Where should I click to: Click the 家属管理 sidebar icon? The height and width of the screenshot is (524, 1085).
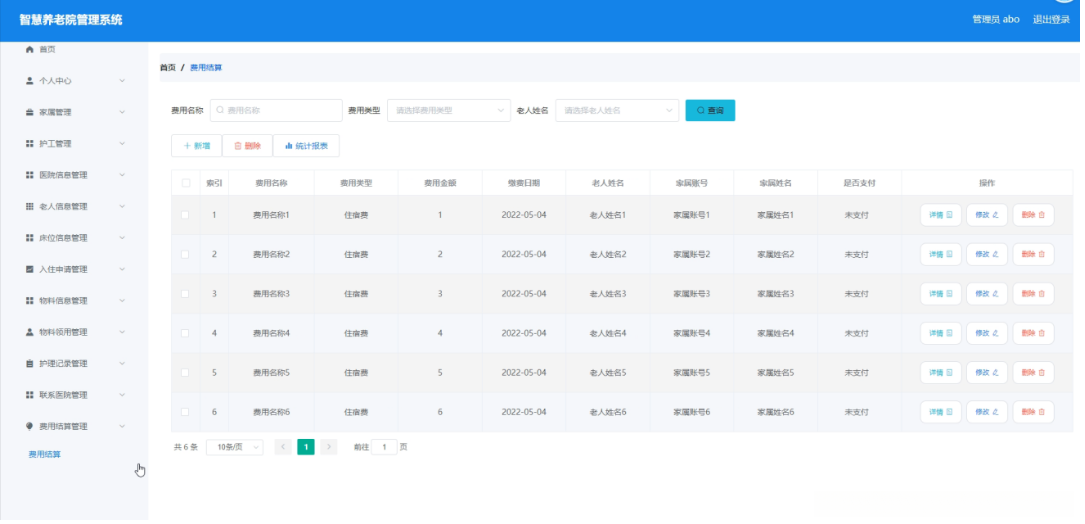coord(29,112)
